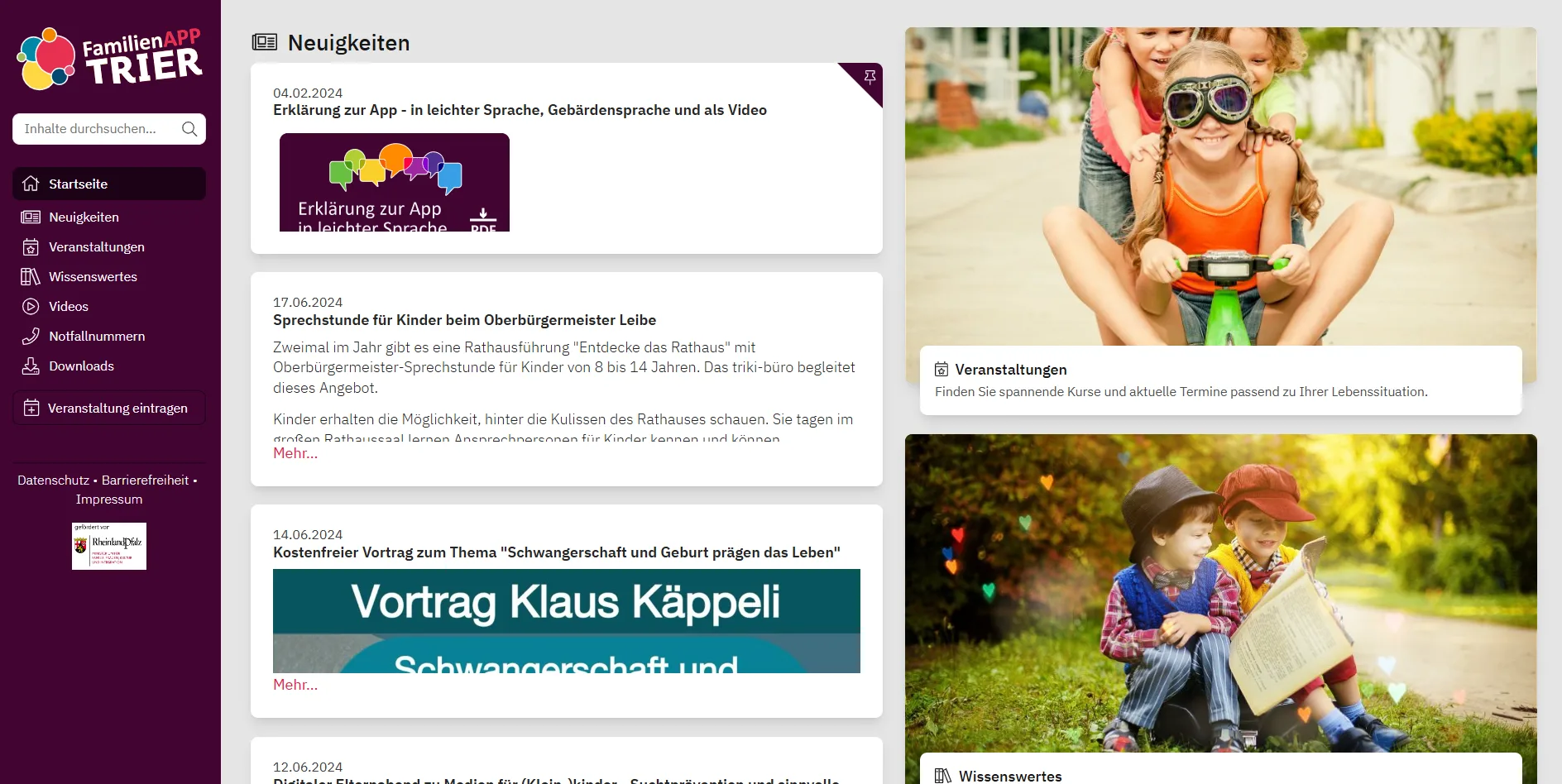1562x784 pixels.
Task: Click the Videos play icon in the sidebar
Action: click(x=31, y=306)
